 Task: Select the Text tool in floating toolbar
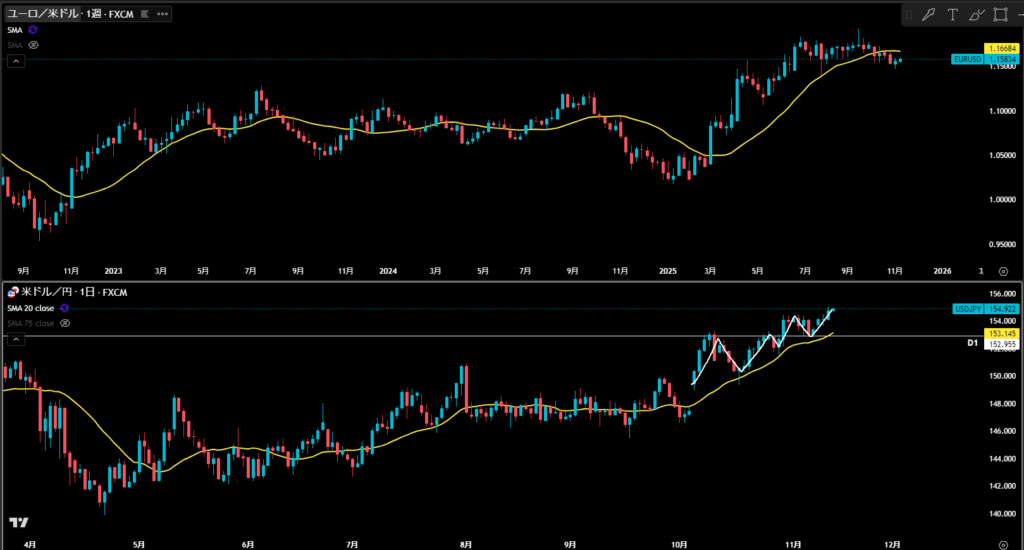(x=952, y=14)
